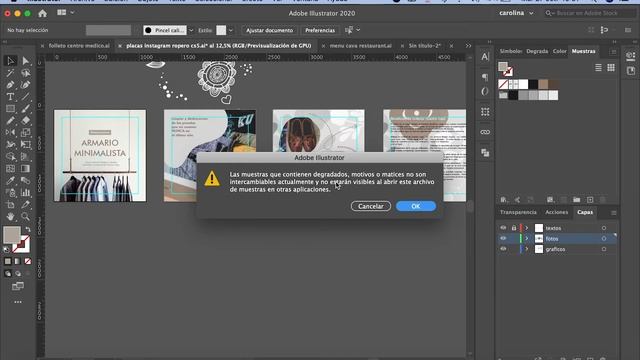This screenshot has height=360, width=640.
Task: Select the Column Graph tool
Action: [26, 192]
